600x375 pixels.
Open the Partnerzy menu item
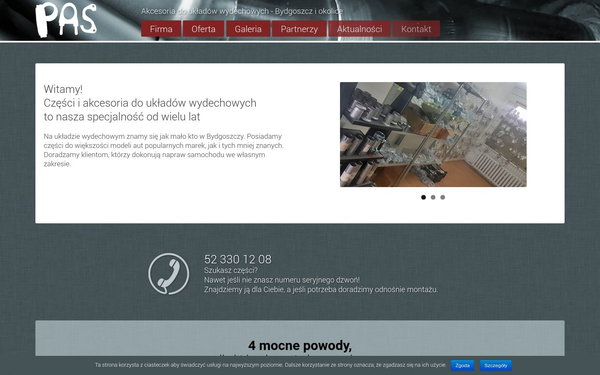[x=299, y=29]
